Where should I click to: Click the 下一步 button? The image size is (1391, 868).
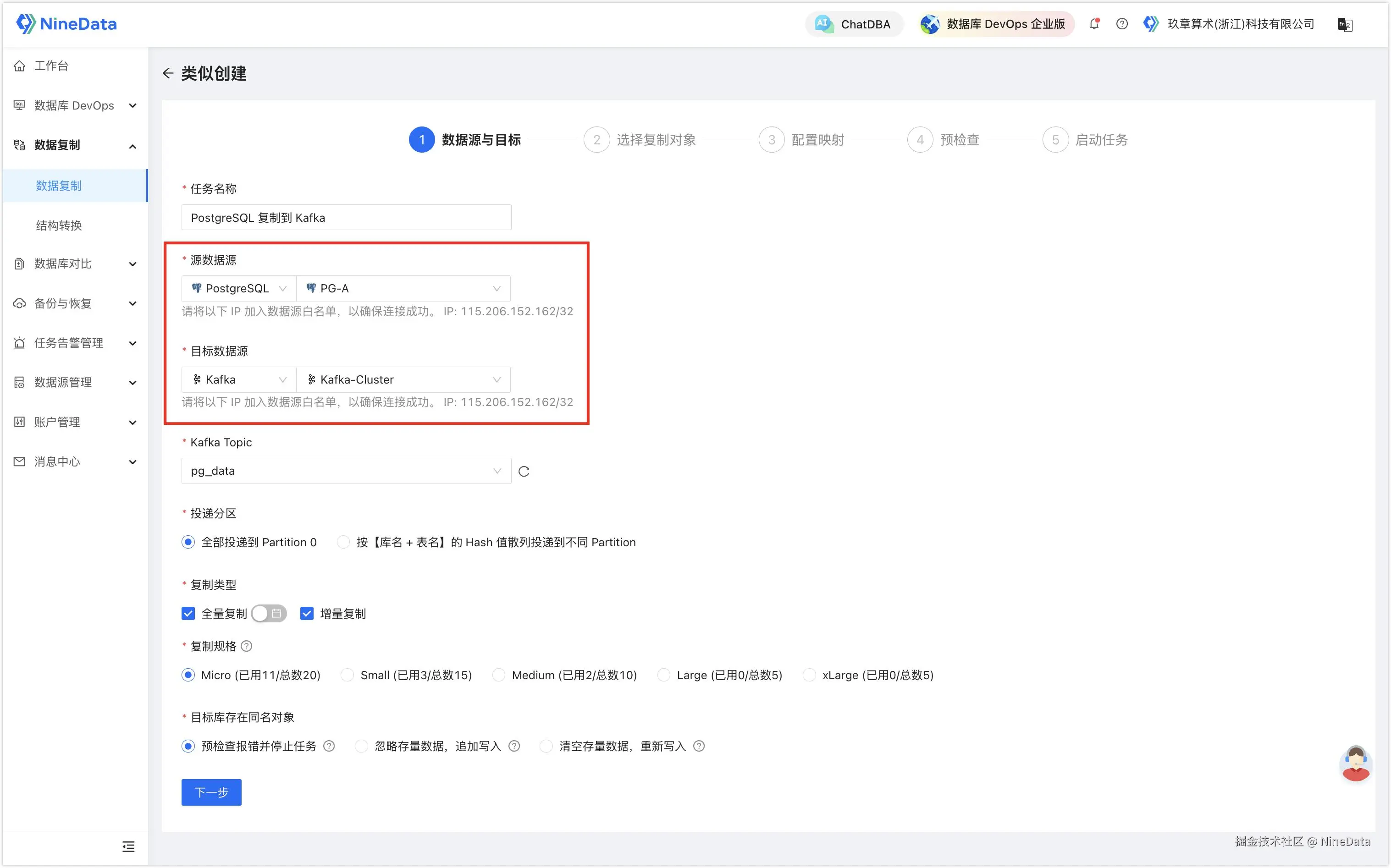pyautogui.click(x=211, y=792)
